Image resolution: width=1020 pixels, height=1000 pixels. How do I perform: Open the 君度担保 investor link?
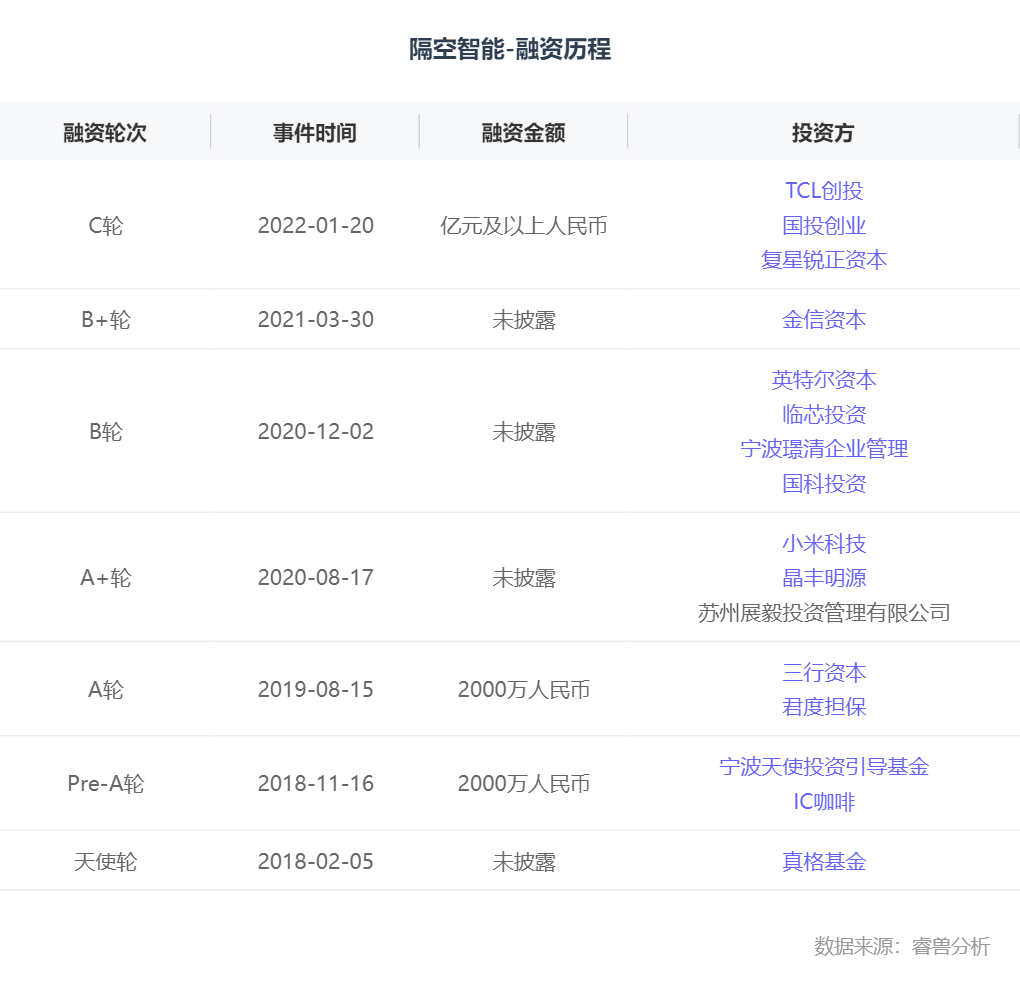(x=824, y=707)
